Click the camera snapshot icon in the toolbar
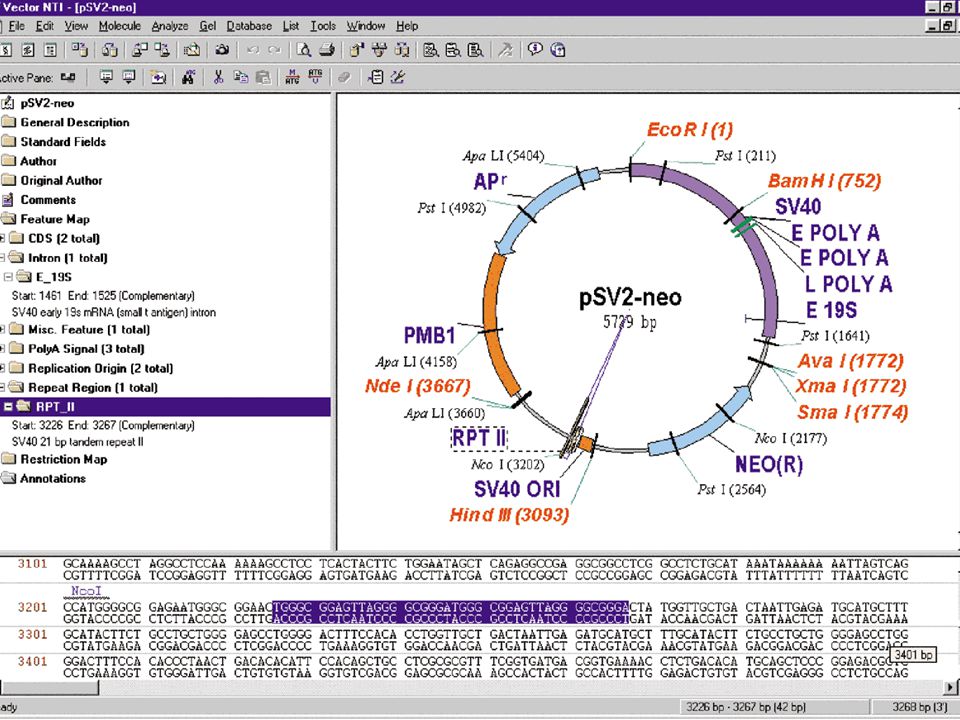Viewport: 960px width, 720px height. [222, 50]
